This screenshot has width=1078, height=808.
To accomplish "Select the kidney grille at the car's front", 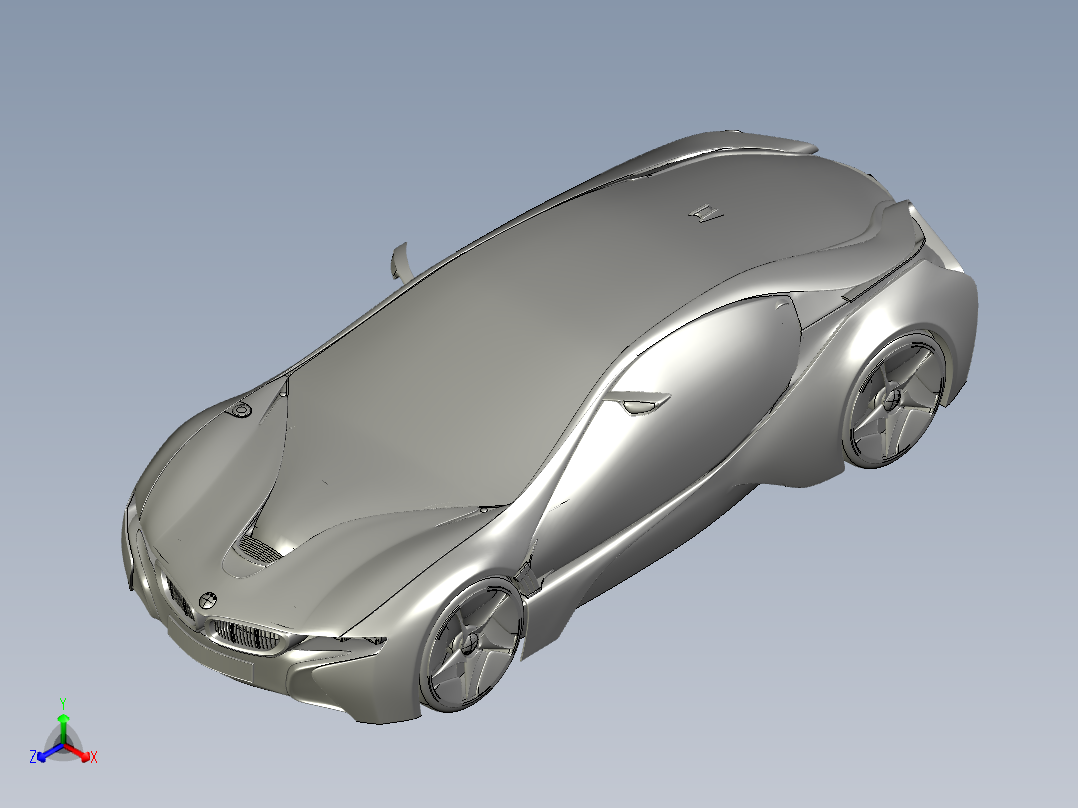I will [245, 636].
